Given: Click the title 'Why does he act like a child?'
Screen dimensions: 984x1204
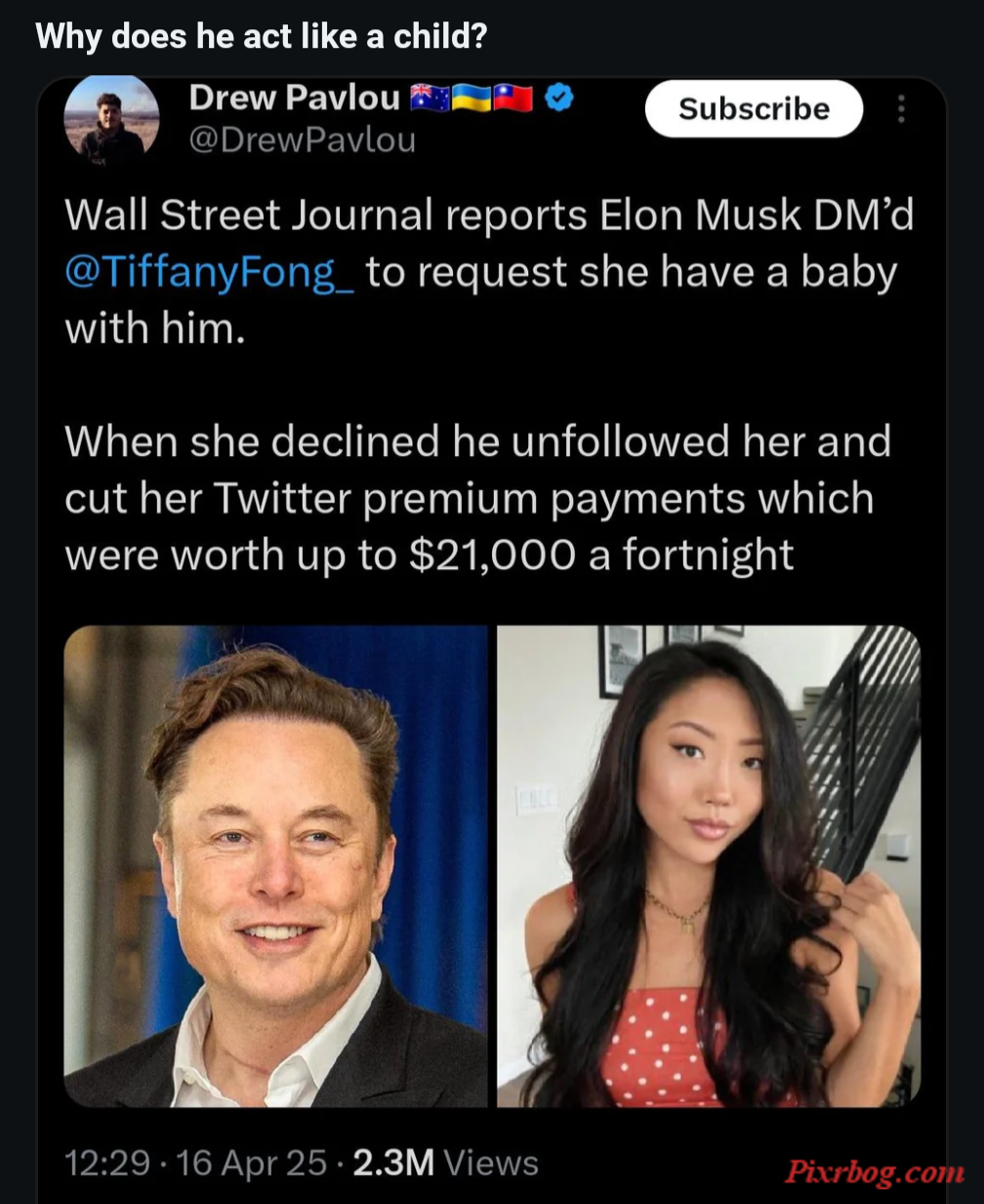Looking at the screenshot, I should pos(261,37).
